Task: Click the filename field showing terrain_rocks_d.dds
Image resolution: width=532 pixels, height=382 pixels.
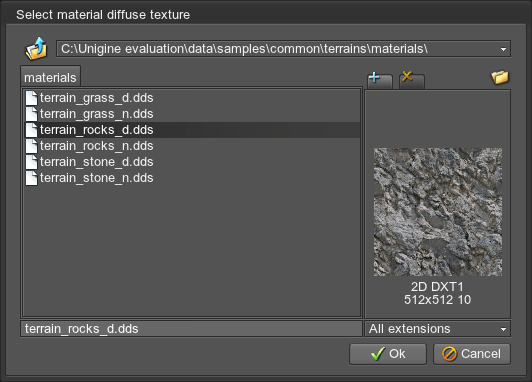Action: pyautogui.click(x=191, y=329)
